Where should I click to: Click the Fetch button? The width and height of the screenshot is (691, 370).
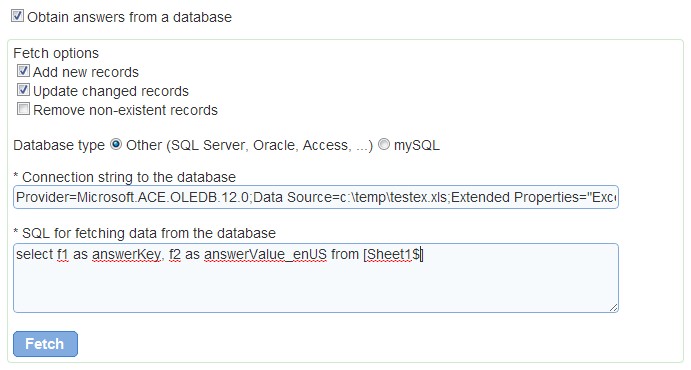[x=45, y=344]
